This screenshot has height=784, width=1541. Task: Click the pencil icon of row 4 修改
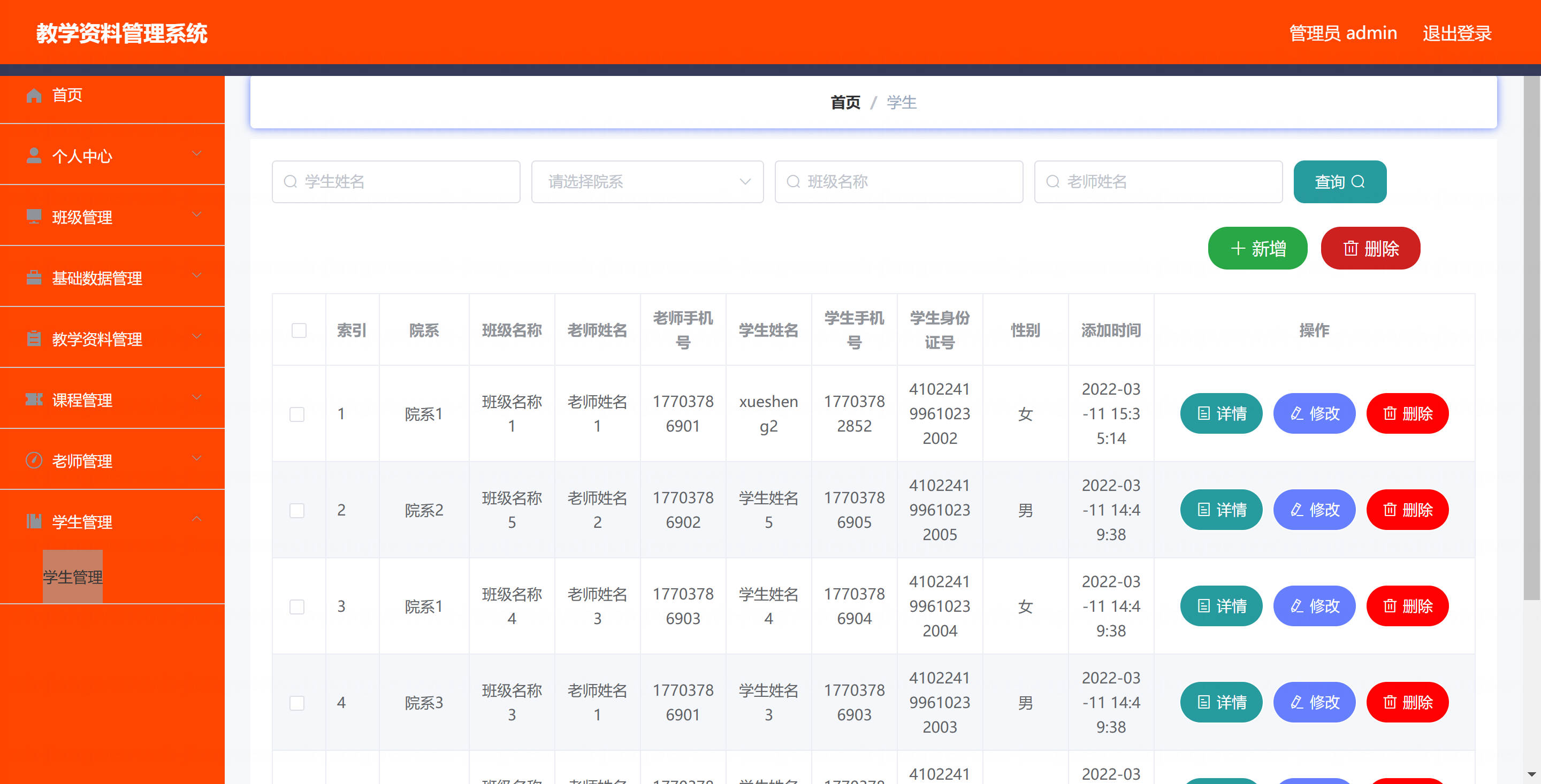coord(1297,702)
